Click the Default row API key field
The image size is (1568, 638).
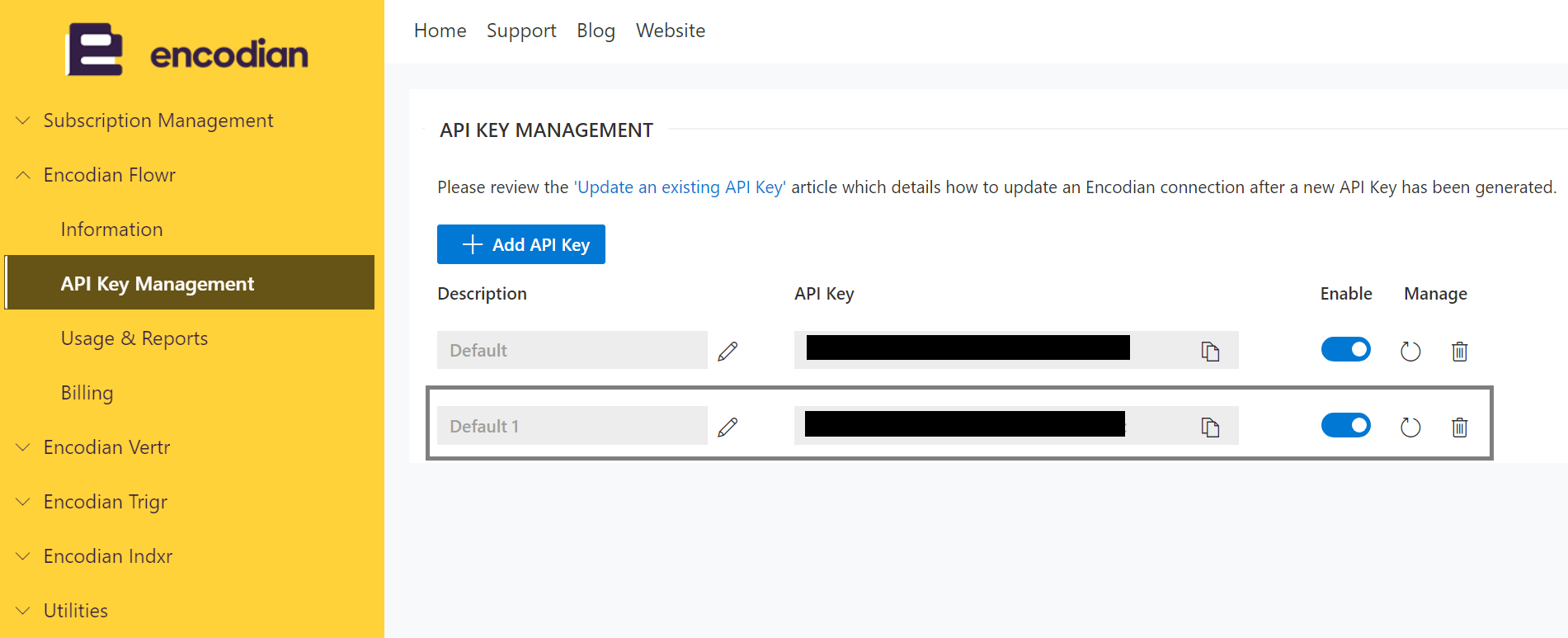point(1016,350)
